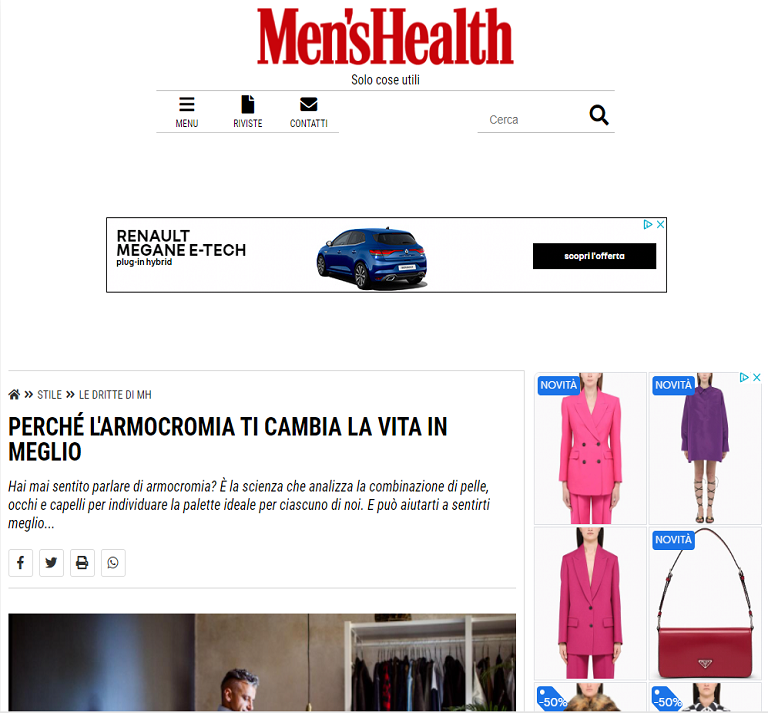This screenshot has height=713, width=768.
Task: Open the purple shirt dress product
Action: pyautogui.click(x=705, y=448)
